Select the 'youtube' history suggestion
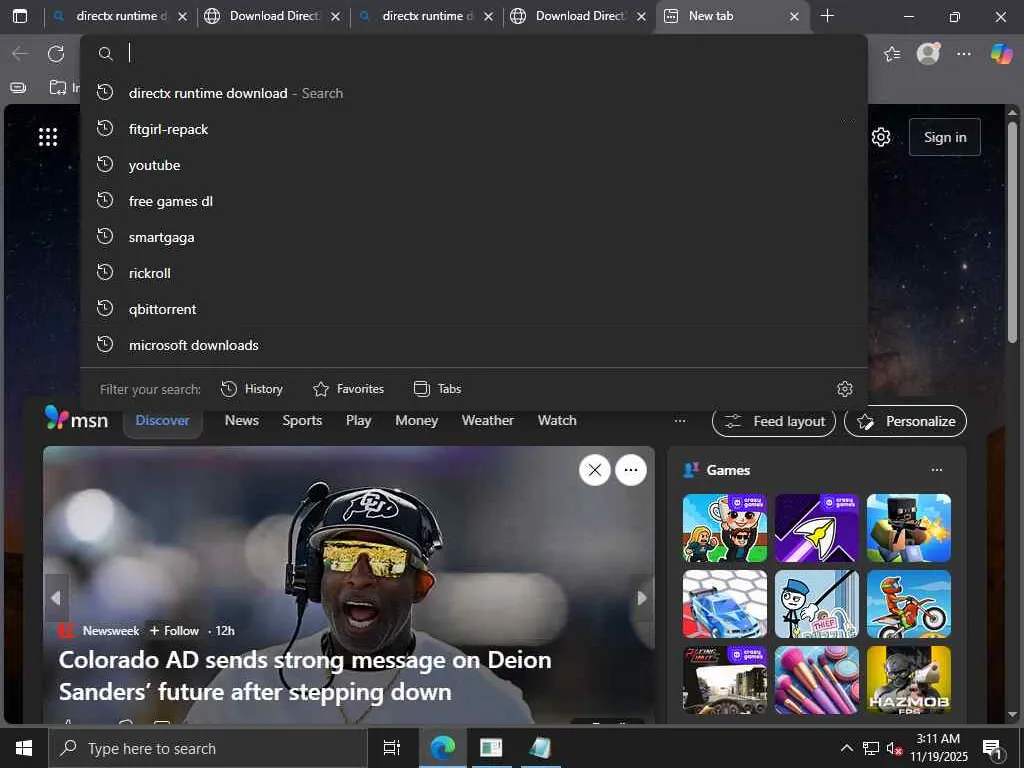Viewport: 1024px width, 768px height. pos(474,165)
